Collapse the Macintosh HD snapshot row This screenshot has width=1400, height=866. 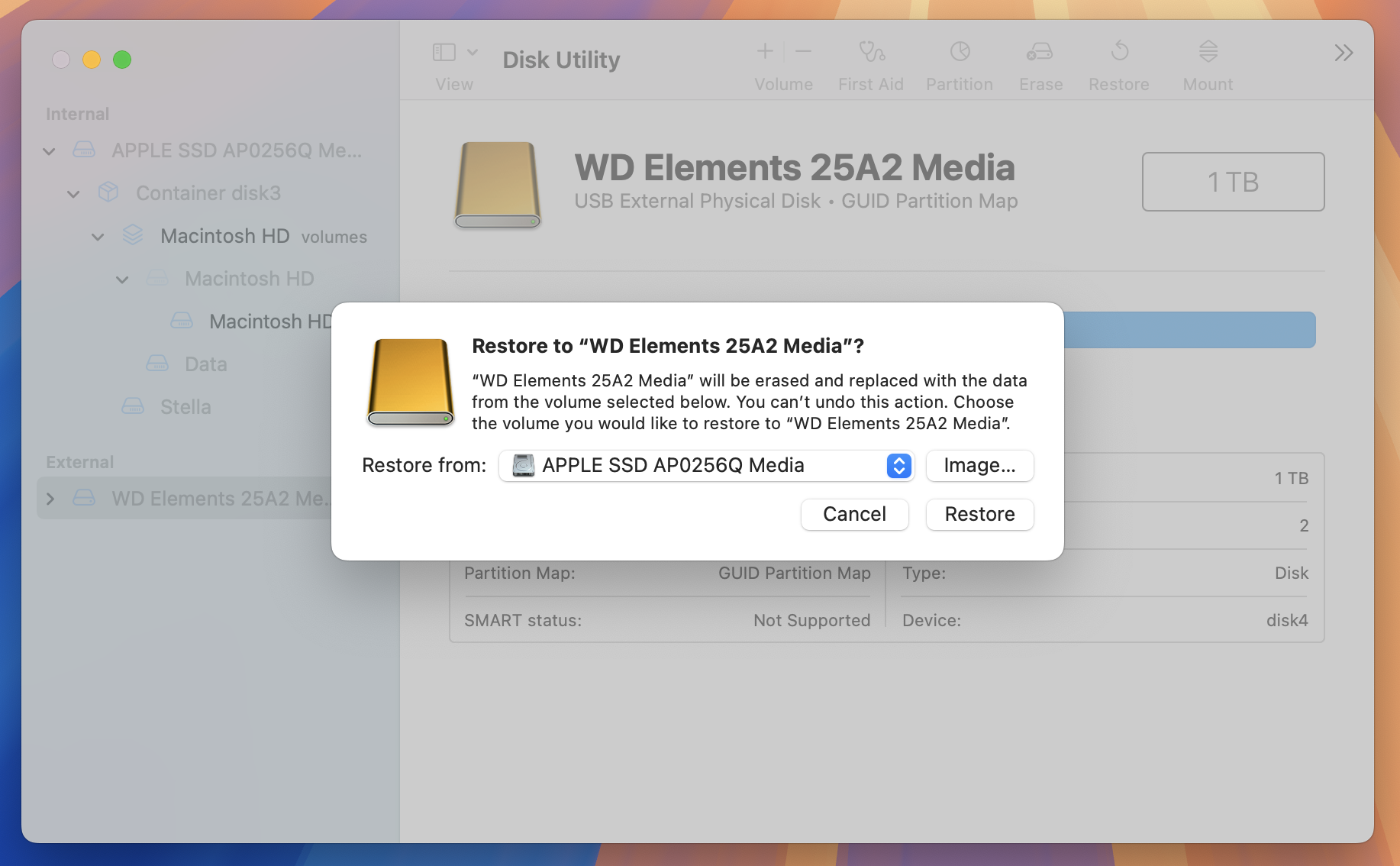[x=122, y=280]
